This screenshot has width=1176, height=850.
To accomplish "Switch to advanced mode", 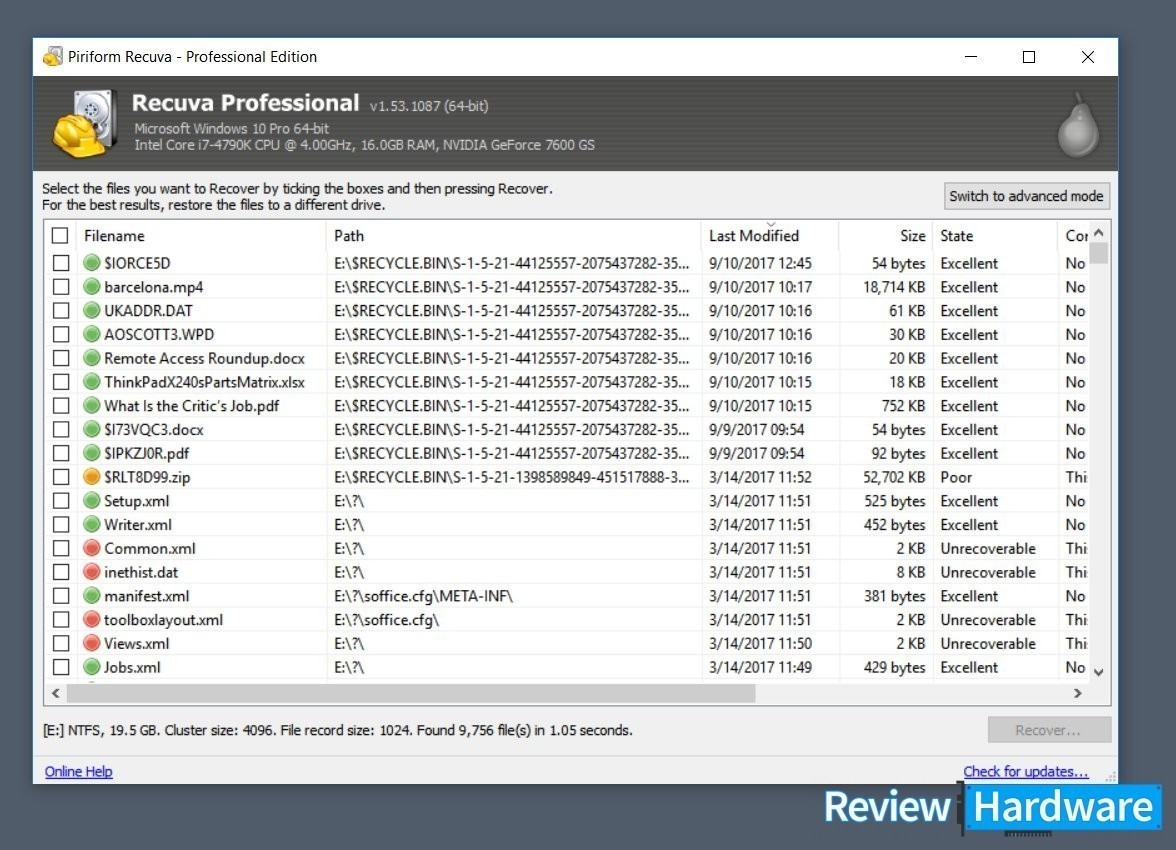I will 1026,196.
